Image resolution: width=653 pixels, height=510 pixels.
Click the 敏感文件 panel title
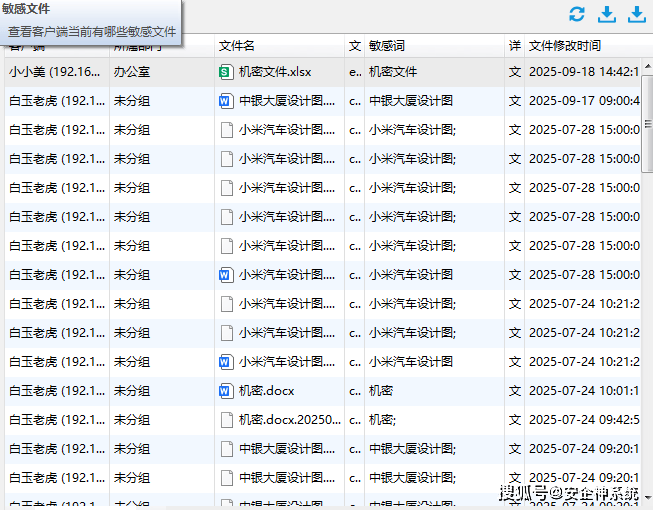(x=27, y=9)
